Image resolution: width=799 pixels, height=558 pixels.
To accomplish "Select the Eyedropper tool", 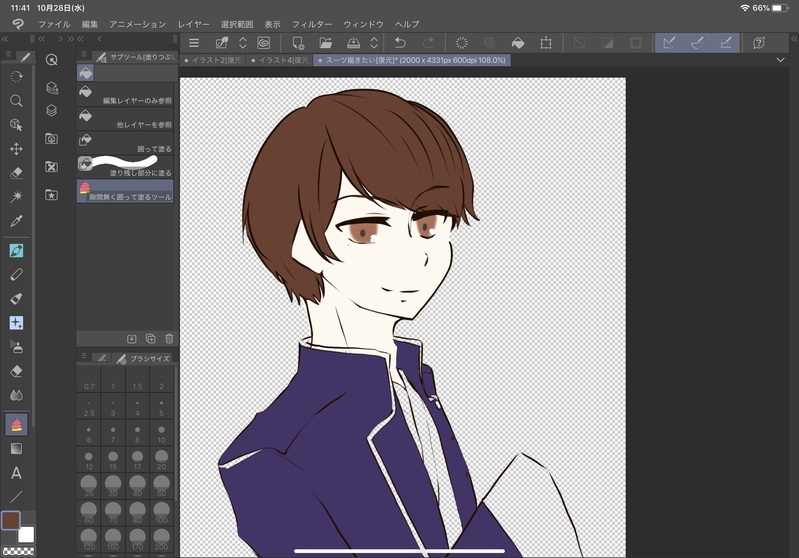I will [x=16, y=221].
